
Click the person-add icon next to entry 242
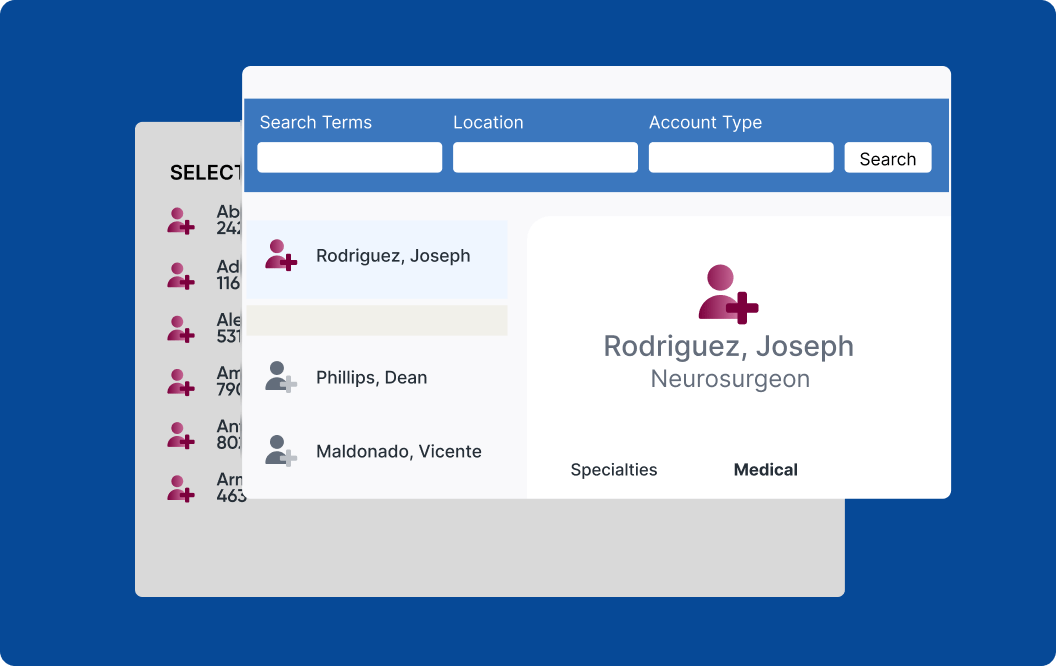click(x=180, y=221)
